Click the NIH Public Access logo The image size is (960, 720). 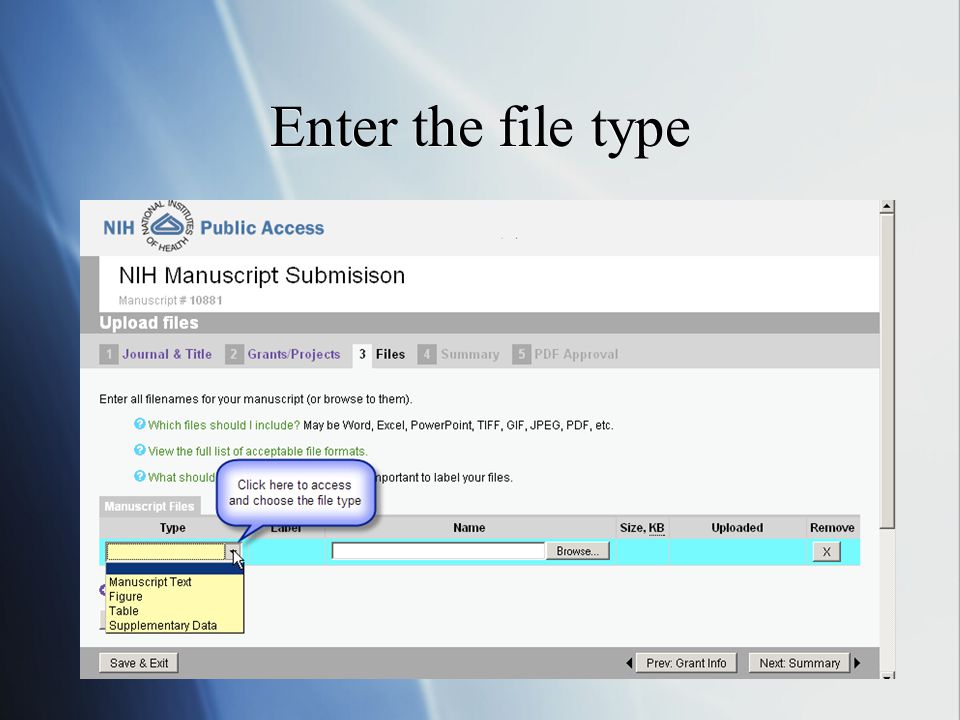pos(214,227)
